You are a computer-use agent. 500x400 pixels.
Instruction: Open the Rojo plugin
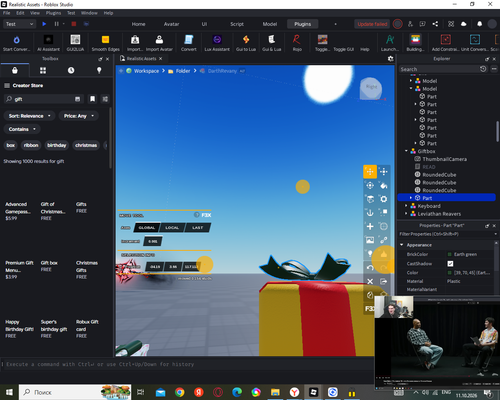coord(297,40)
